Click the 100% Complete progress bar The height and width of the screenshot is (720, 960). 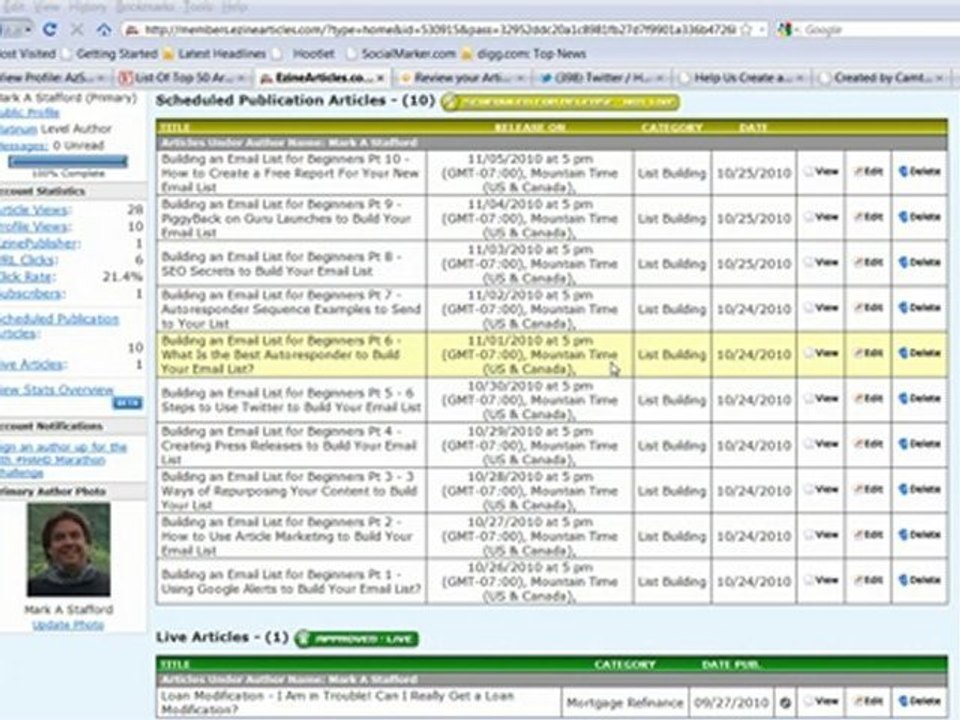click(x=67, y=162)
